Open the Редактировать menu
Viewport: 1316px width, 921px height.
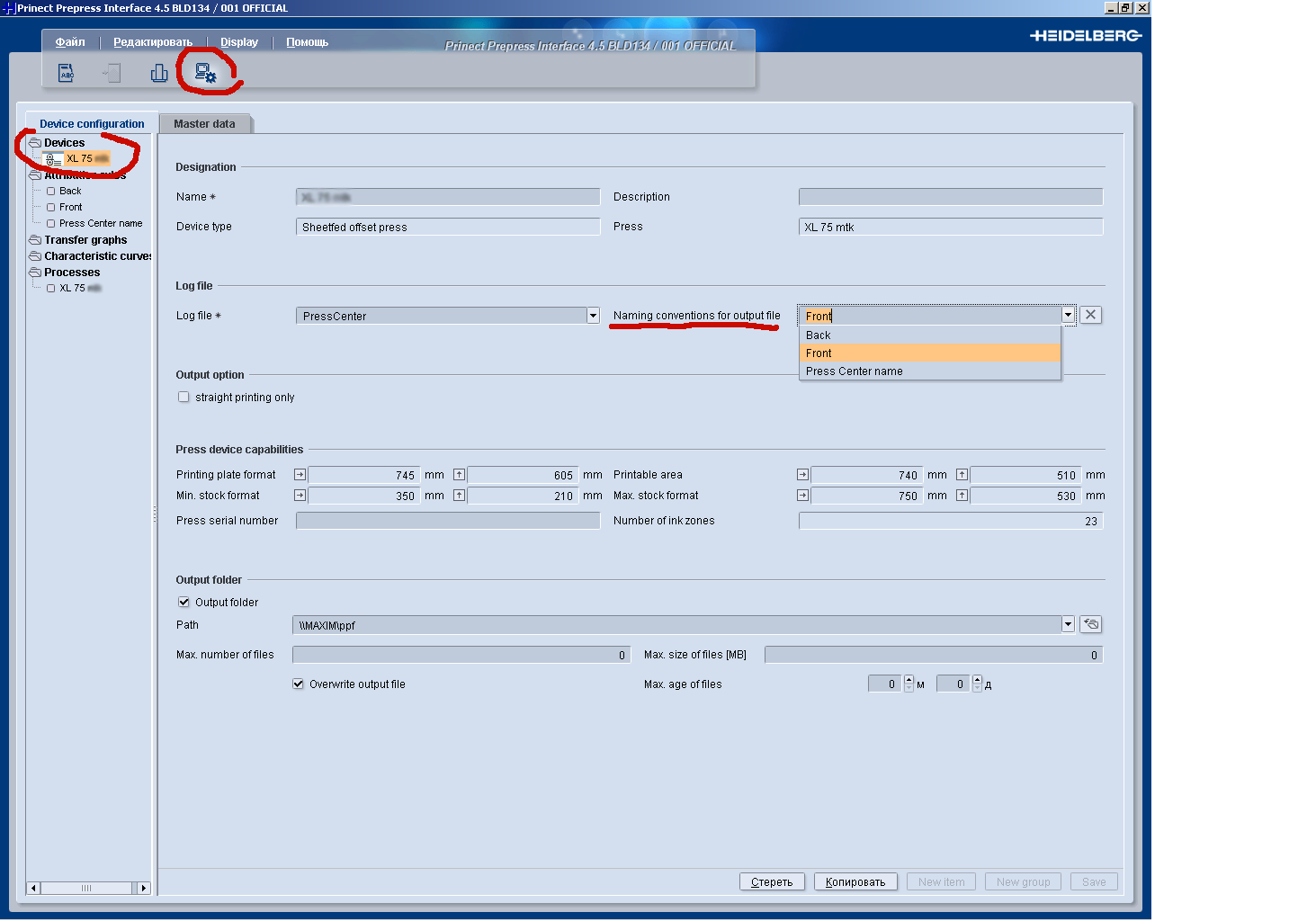point(153,42)
